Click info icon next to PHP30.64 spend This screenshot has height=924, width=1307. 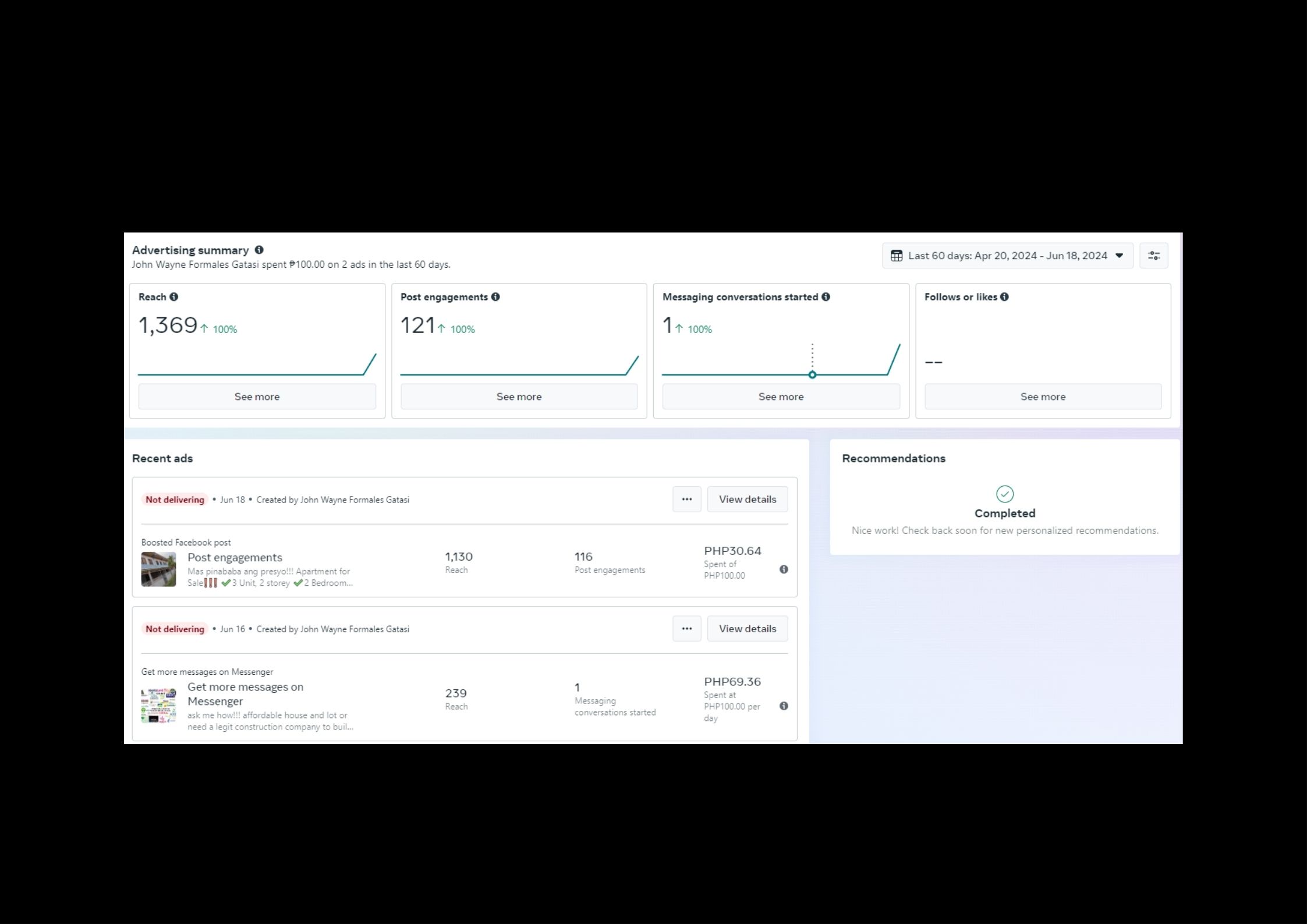784,569
